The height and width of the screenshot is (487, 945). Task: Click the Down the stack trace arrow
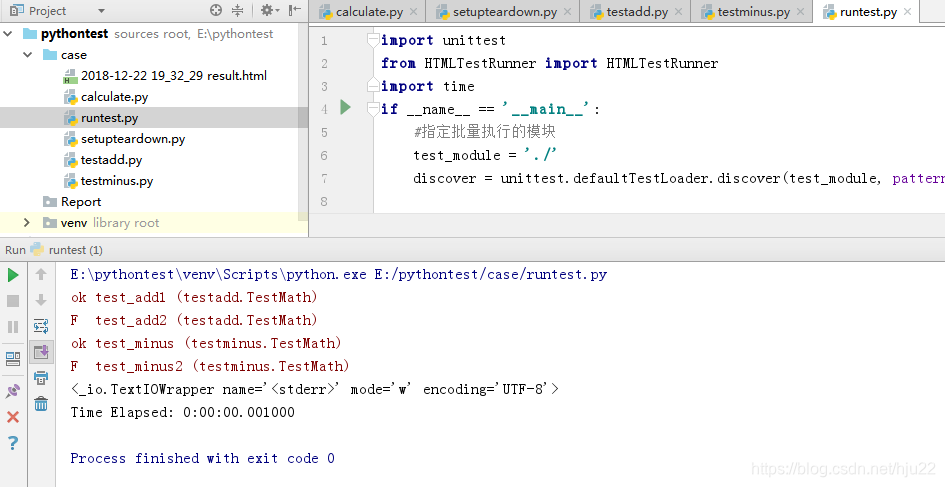(41, 300)
